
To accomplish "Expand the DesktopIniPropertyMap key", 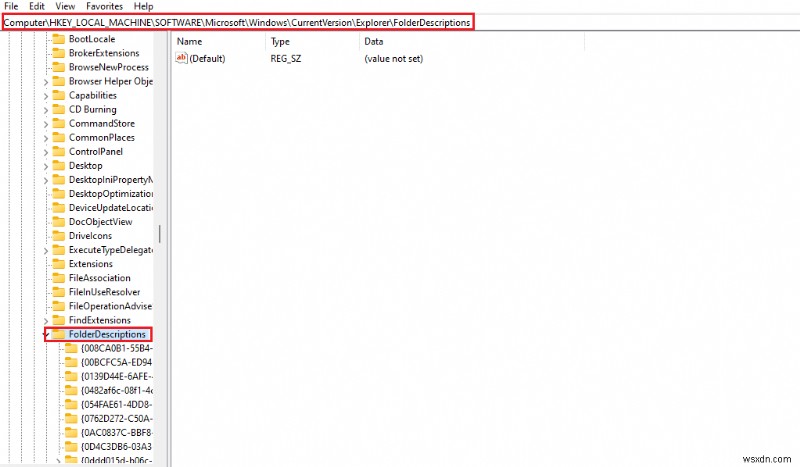I will pos(46,180).
